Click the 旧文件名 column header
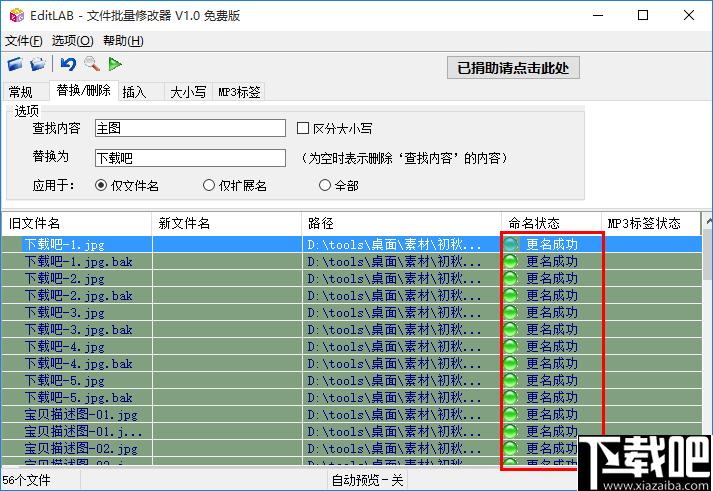 coord(76,223)
